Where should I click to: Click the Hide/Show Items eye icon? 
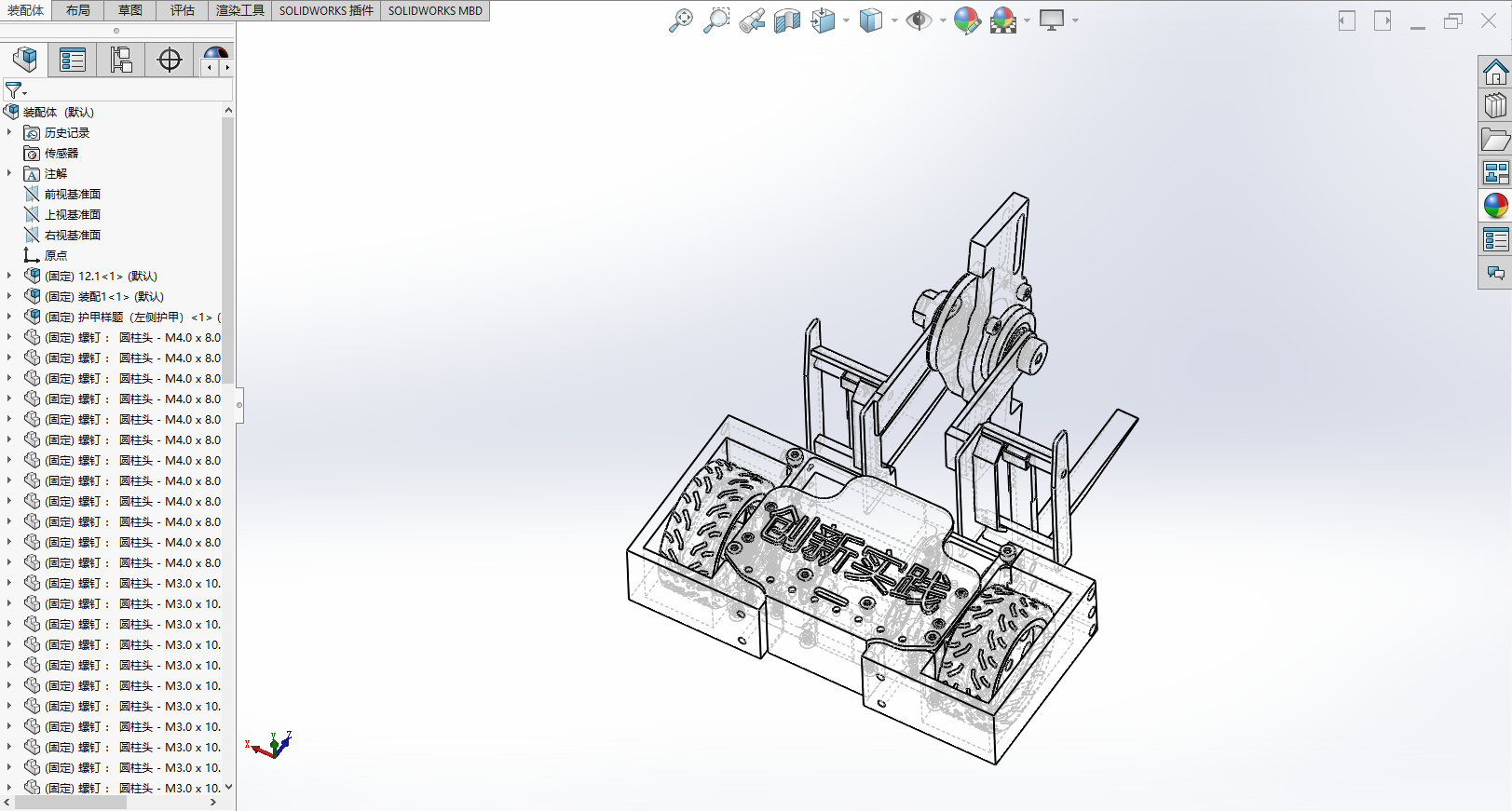pyautogui.click(x=919, y=20)
